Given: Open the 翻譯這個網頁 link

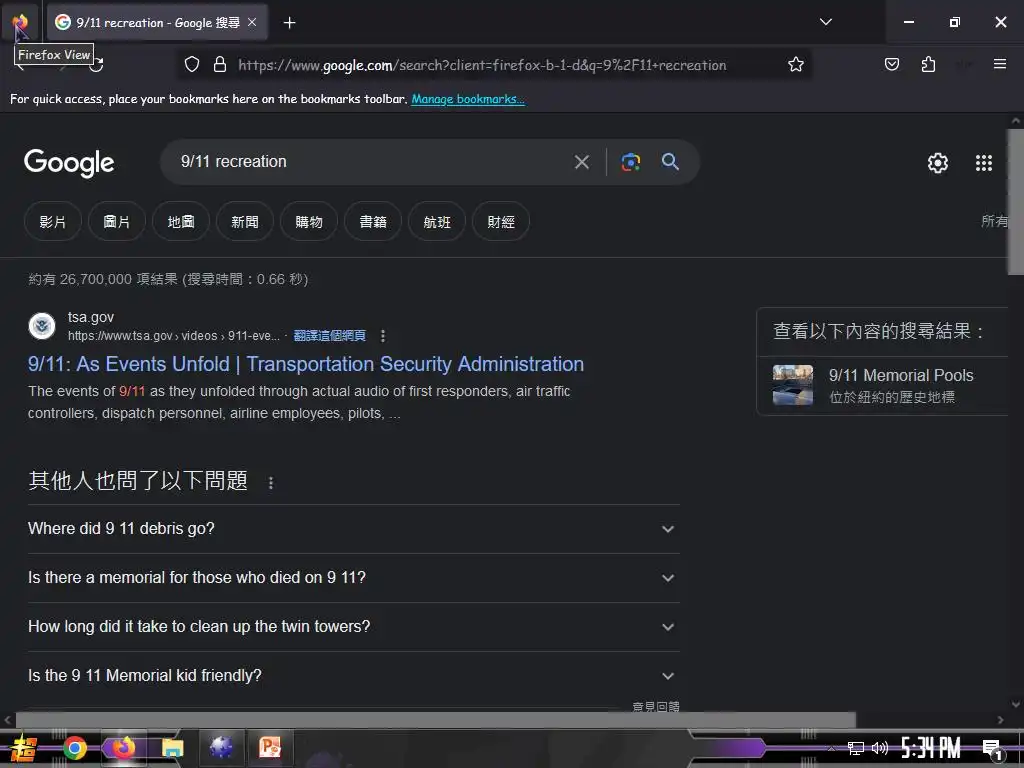Looking at the screenshot, I should point(329,336).
